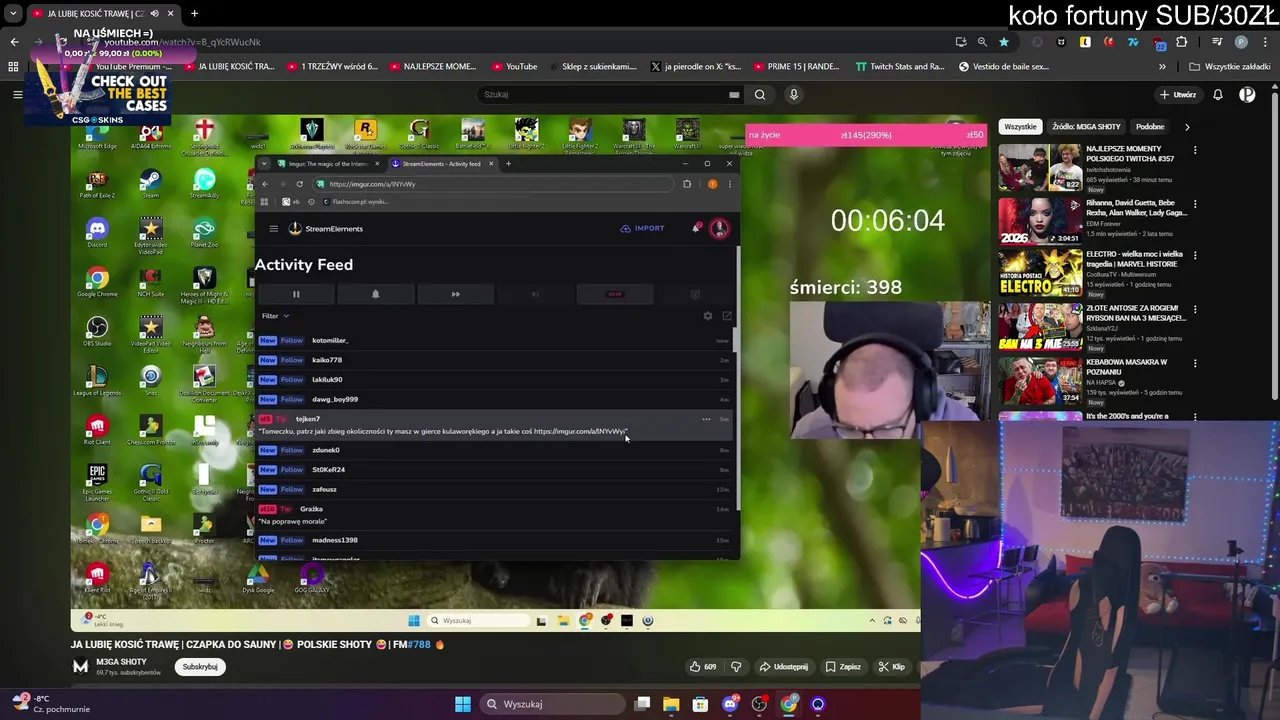Click the 'Klip' scissors button
Screen dimensions: 1280x720
click(x=892, y=667)
